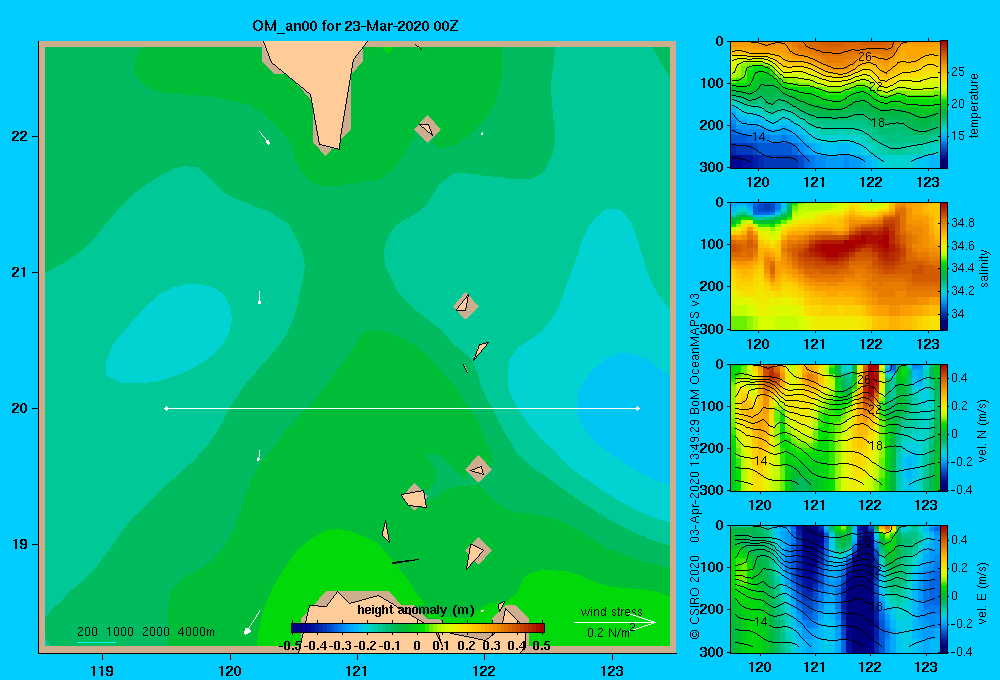Click the island near 18.9N 121.95E
The height and width of the screenshot is (680, 1000).
[477, 552]
